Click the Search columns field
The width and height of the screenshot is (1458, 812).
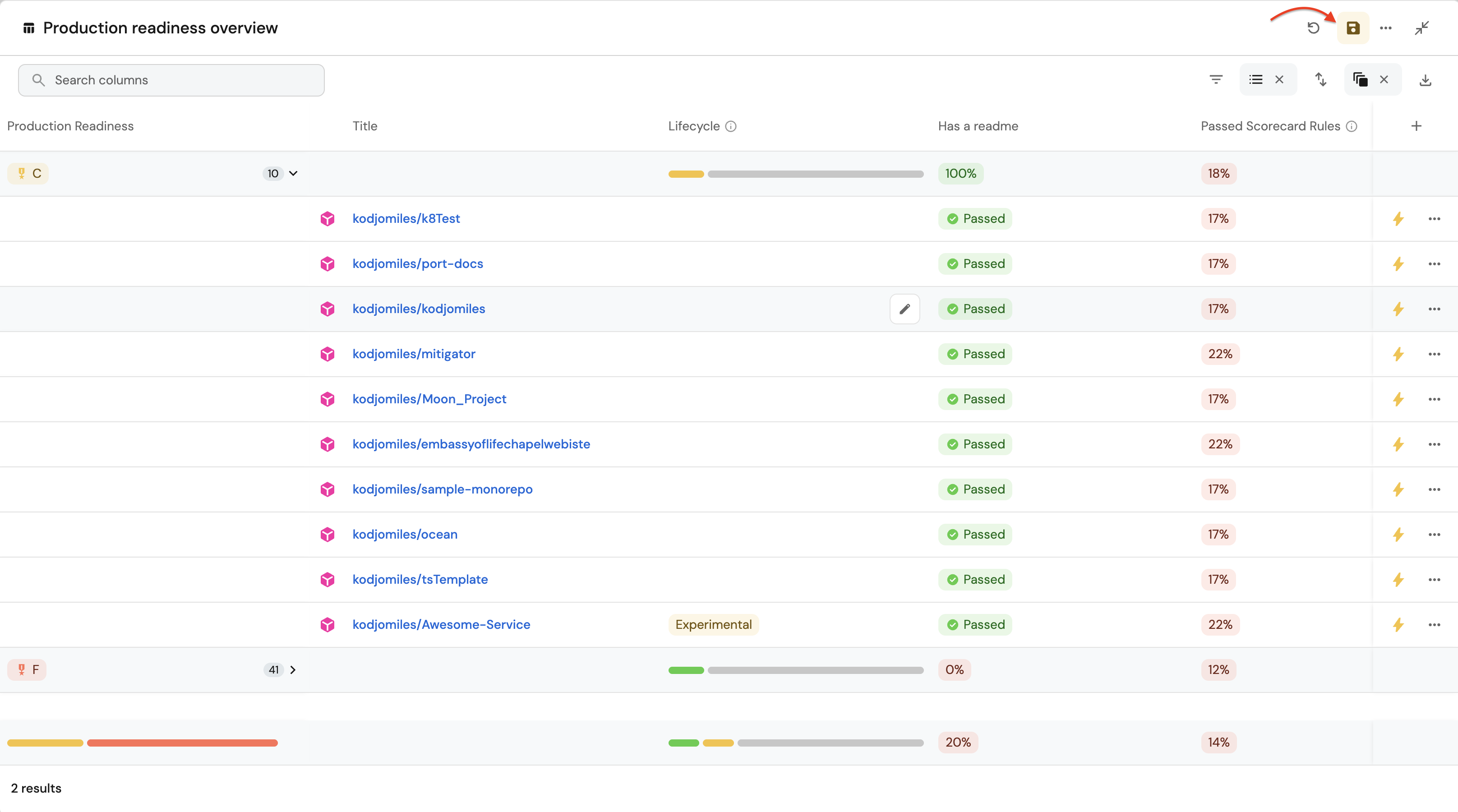[x=171, y=80]
